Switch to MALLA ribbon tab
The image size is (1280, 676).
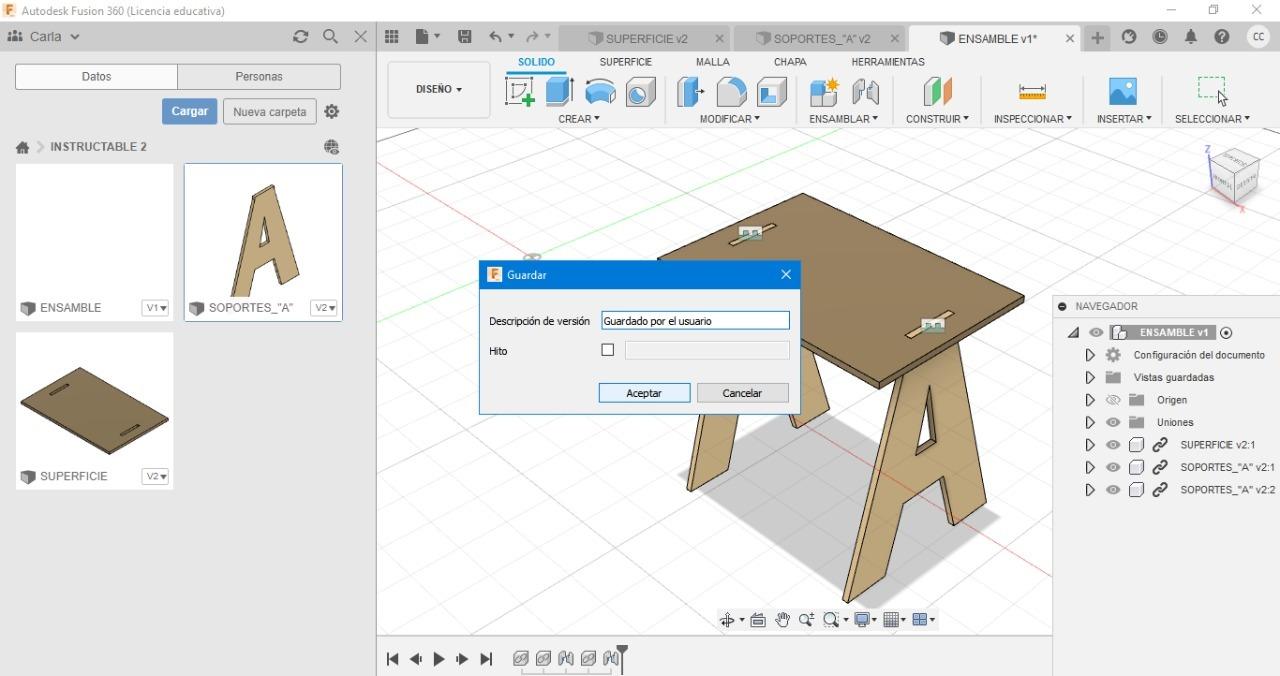click(713, 62)
